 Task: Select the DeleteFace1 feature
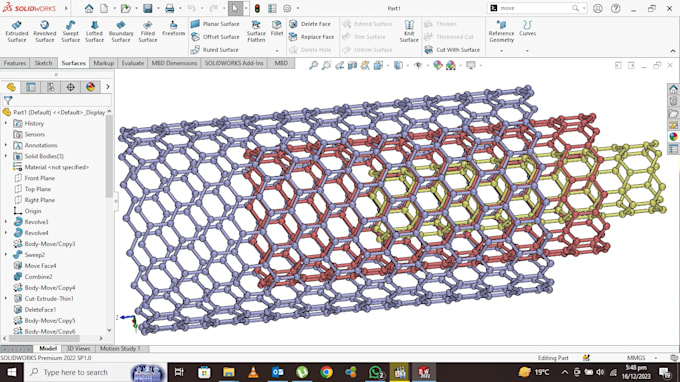coord(35,310)
